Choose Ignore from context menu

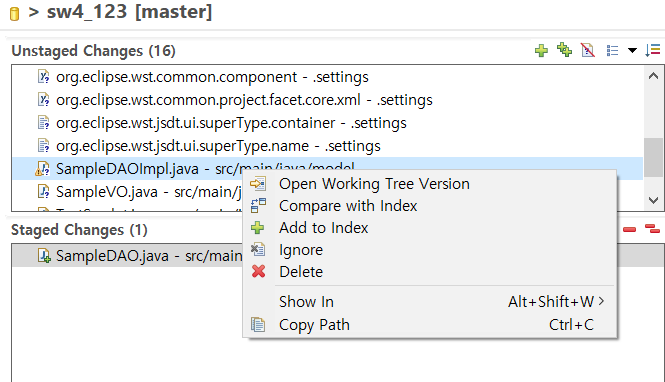pos(430,250)
